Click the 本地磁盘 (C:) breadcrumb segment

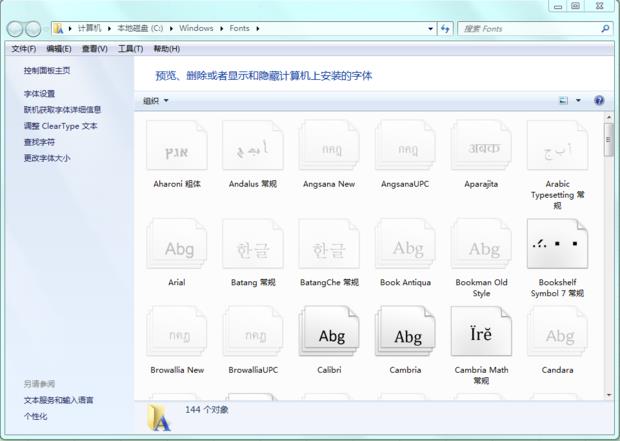coord(140,28)
